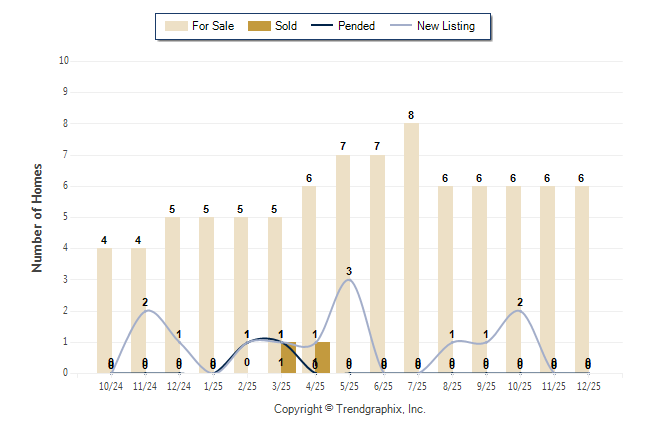Click the 3/25 Sold bar
The height and width of the screenshot is (434, 646).
288,358
